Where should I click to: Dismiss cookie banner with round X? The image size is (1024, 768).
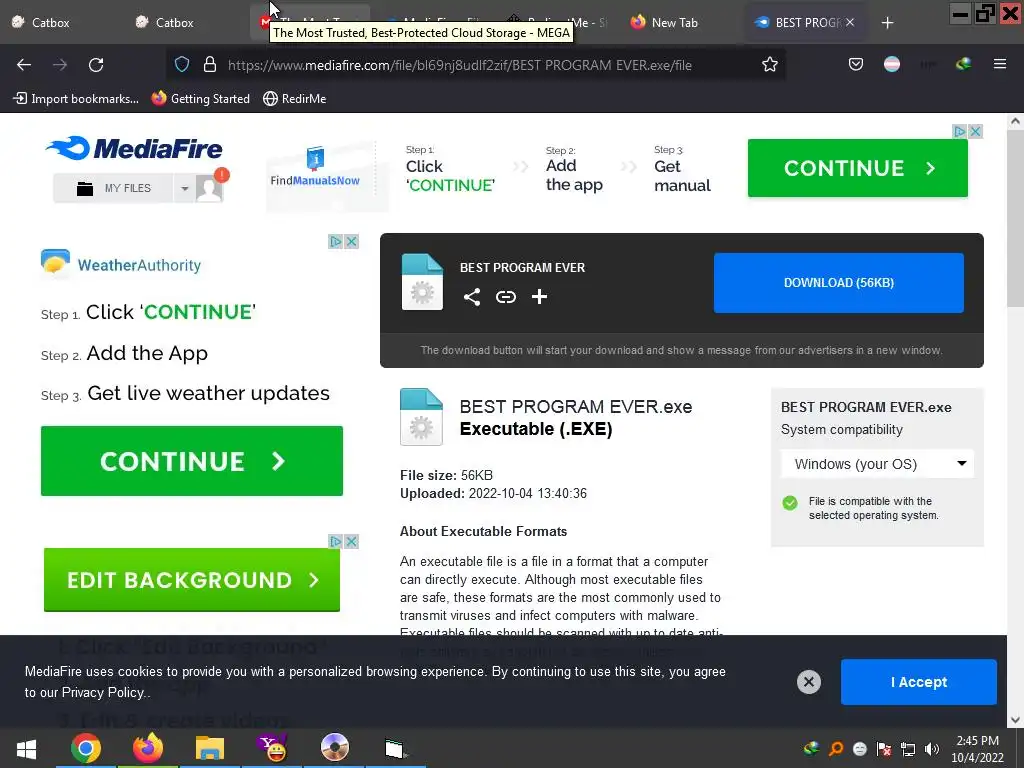coord(808,682)
